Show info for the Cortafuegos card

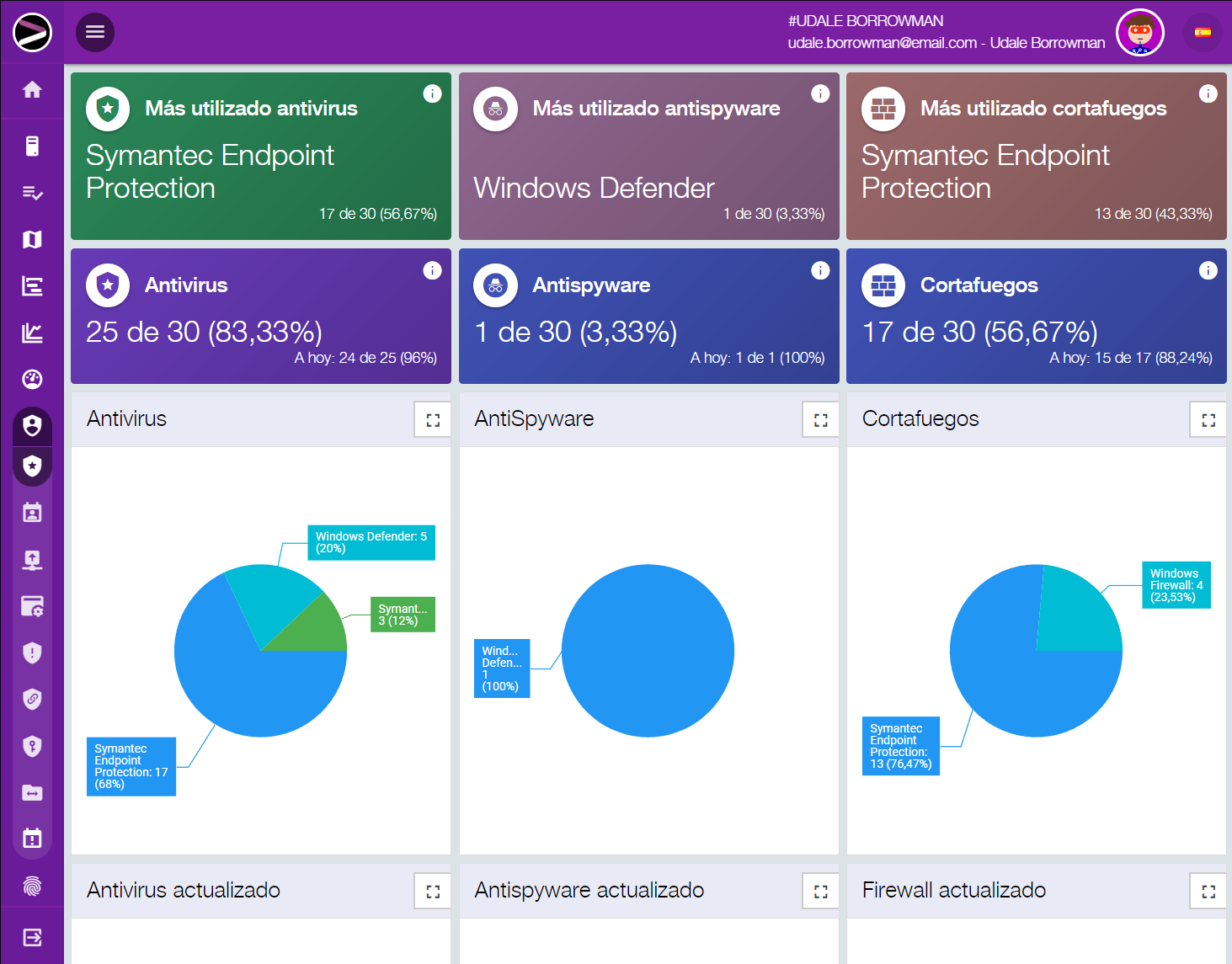coord(1208,270)
